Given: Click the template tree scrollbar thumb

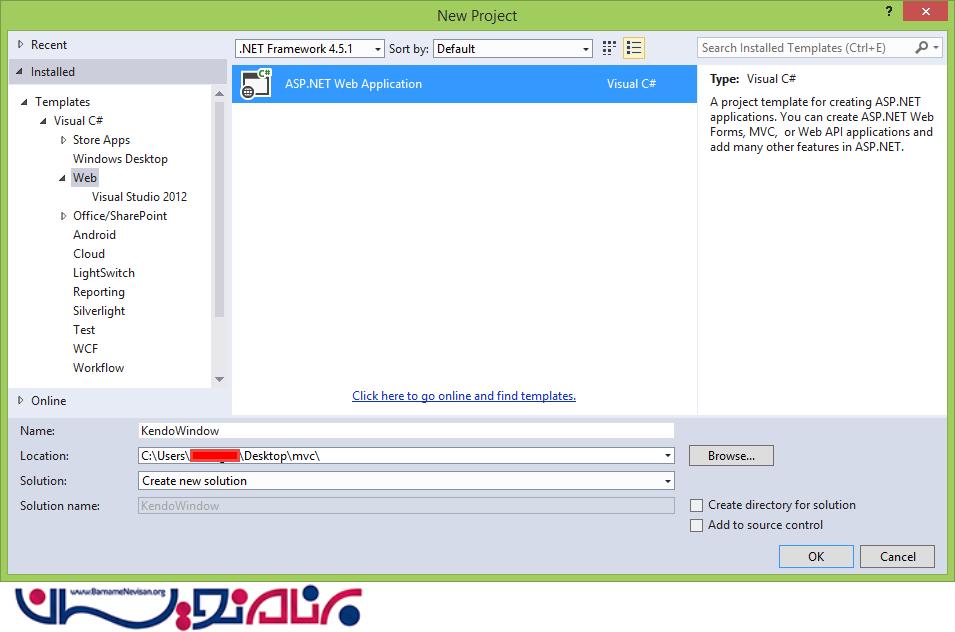Looking at the screenshot, I should [219, 209].
